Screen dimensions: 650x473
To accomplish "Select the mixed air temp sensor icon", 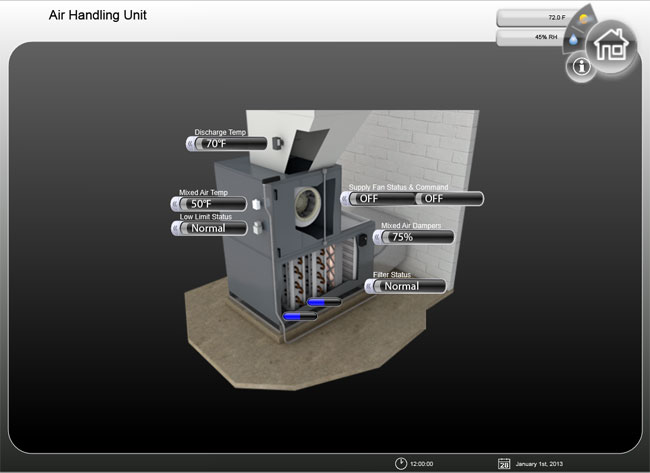I will pyautogui.click(x=257, y=204).
